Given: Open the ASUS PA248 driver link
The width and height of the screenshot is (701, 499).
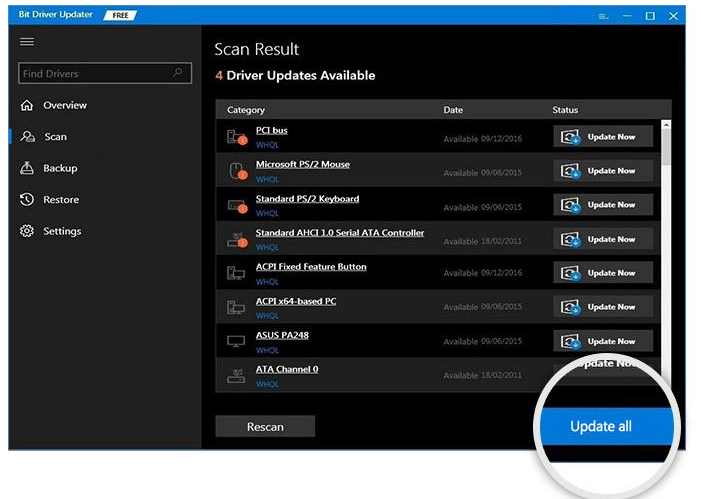Looking at the screenshot, I should point(282,335).
